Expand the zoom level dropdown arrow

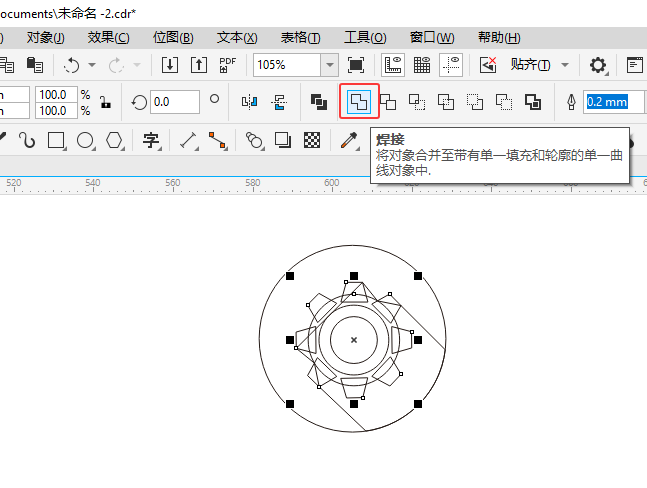(x=330, y=65)
